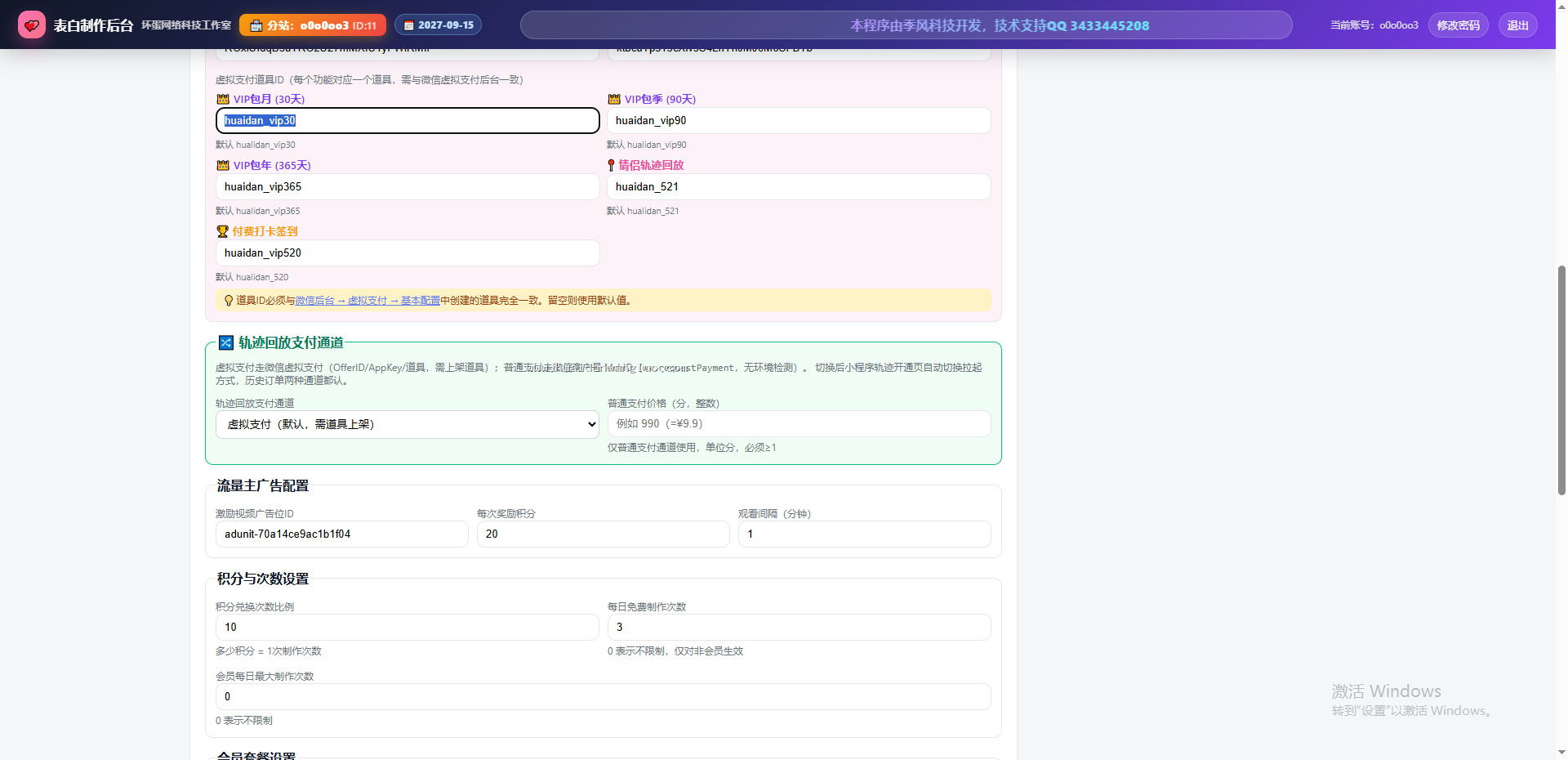Click the scrolling announcement banner
The height and width of the screenshot is (760, 1568).
[x=906, y=25]
